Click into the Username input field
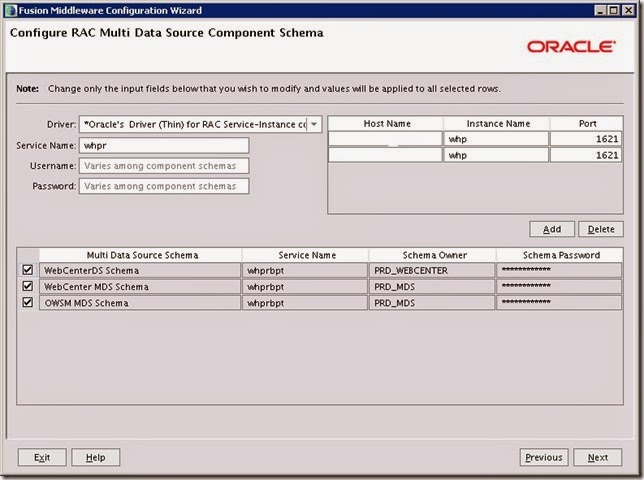The image size is (644, 480). point(164,166)
